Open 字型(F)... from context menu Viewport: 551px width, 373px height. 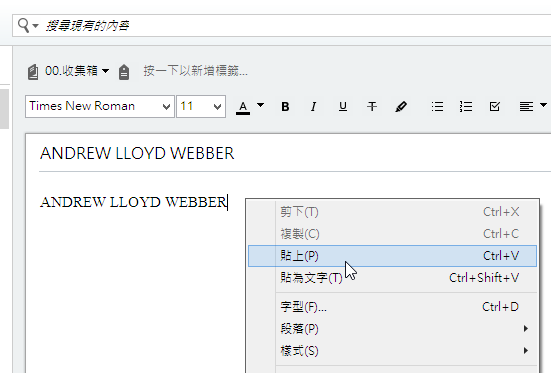392,307
